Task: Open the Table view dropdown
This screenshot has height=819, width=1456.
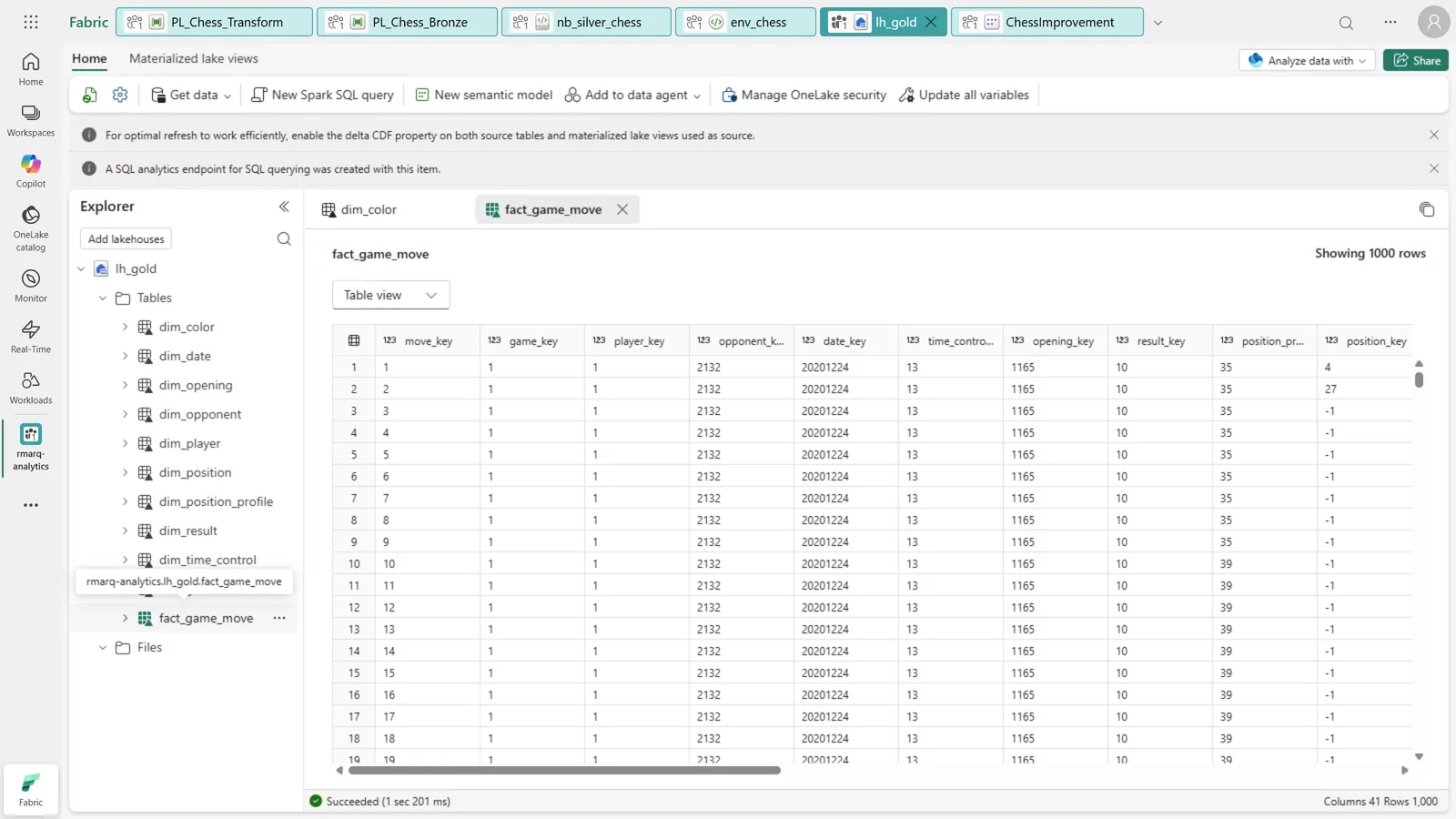Action: click(390, 295)
